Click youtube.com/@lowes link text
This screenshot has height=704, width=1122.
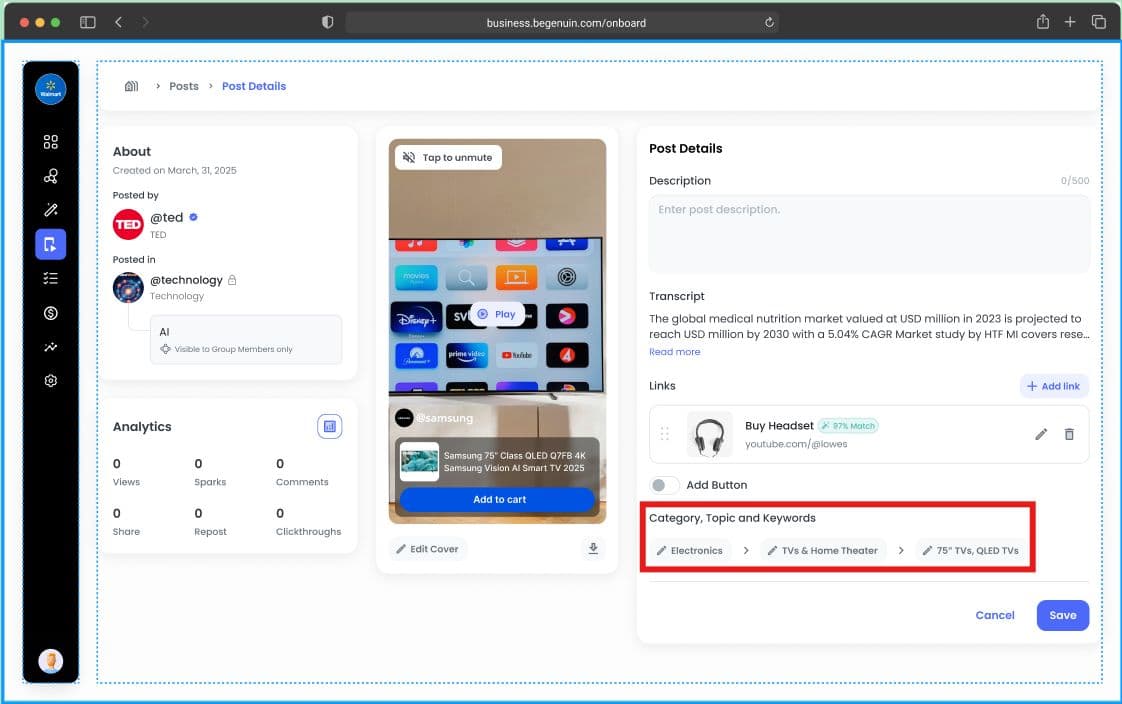pos(796,444)
